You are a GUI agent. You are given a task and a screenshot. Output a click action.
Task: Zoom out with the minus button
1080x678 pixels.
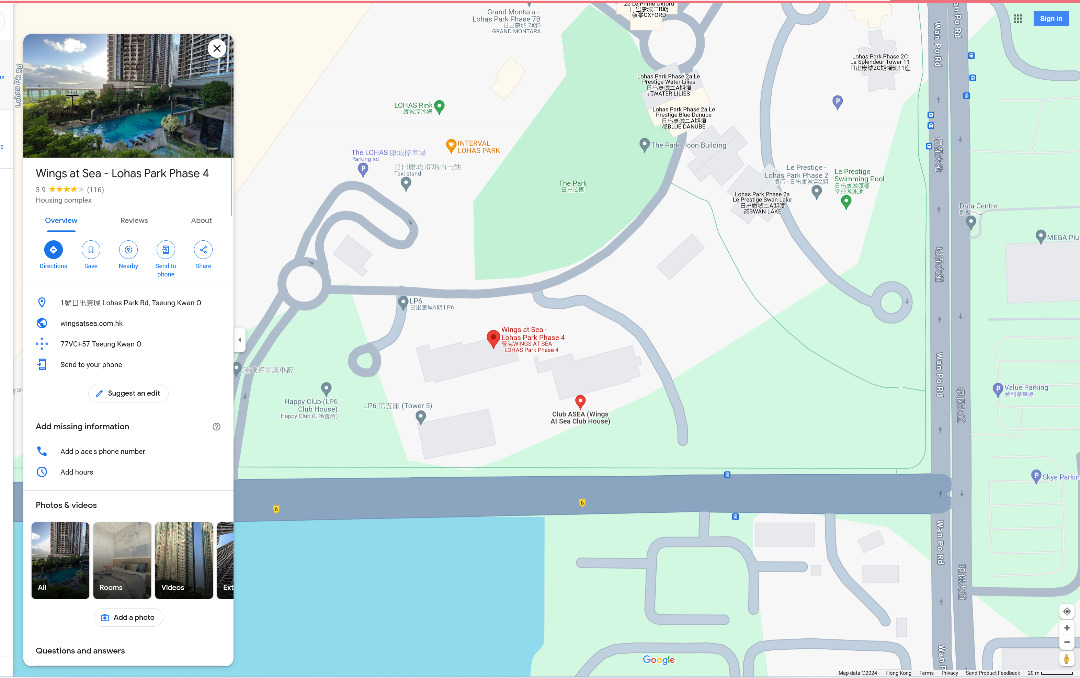[1067, 642]
